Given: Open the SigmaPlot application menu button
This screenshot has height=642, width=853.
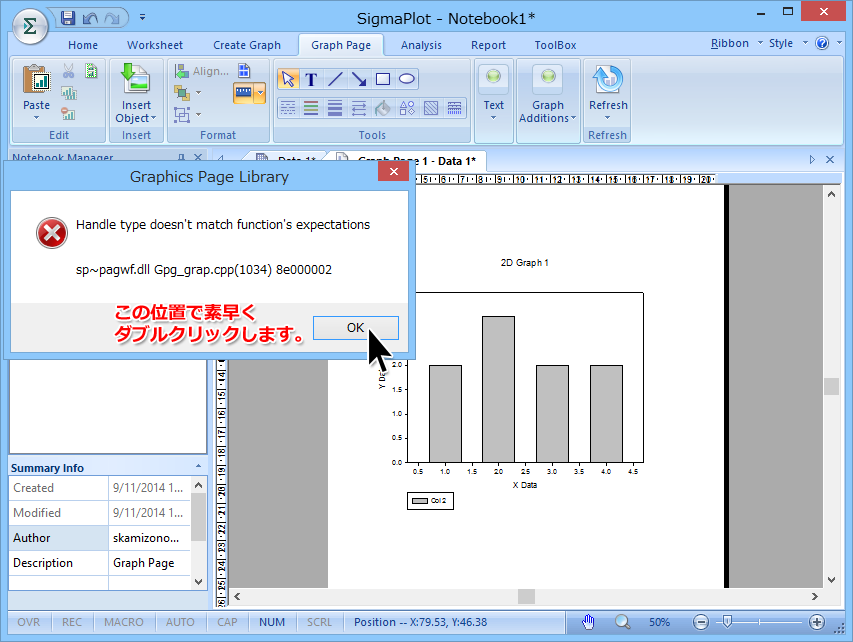Looking at the screenshot, I should coord(30,26).
